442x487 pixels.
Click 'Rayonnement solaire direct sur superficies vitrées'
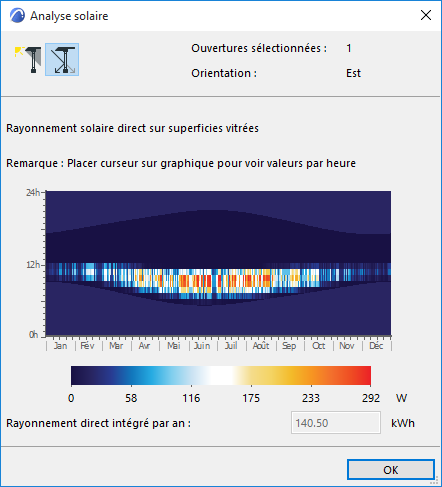point(132,128)
